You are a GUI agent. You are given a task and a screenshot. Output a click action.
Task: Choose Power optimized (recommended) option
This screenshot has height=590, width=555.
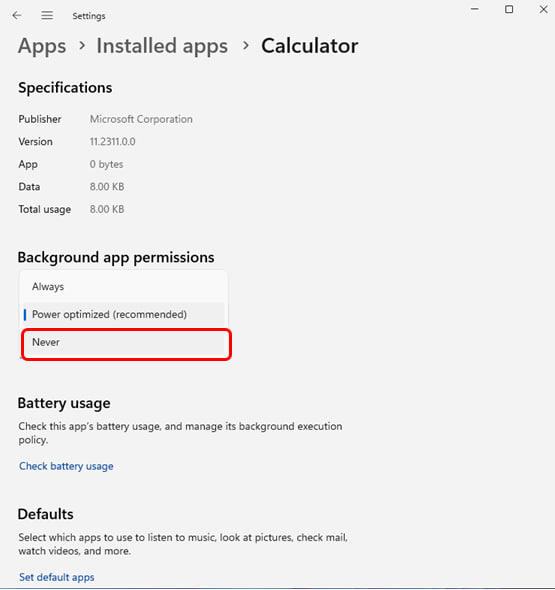point(124,315)
